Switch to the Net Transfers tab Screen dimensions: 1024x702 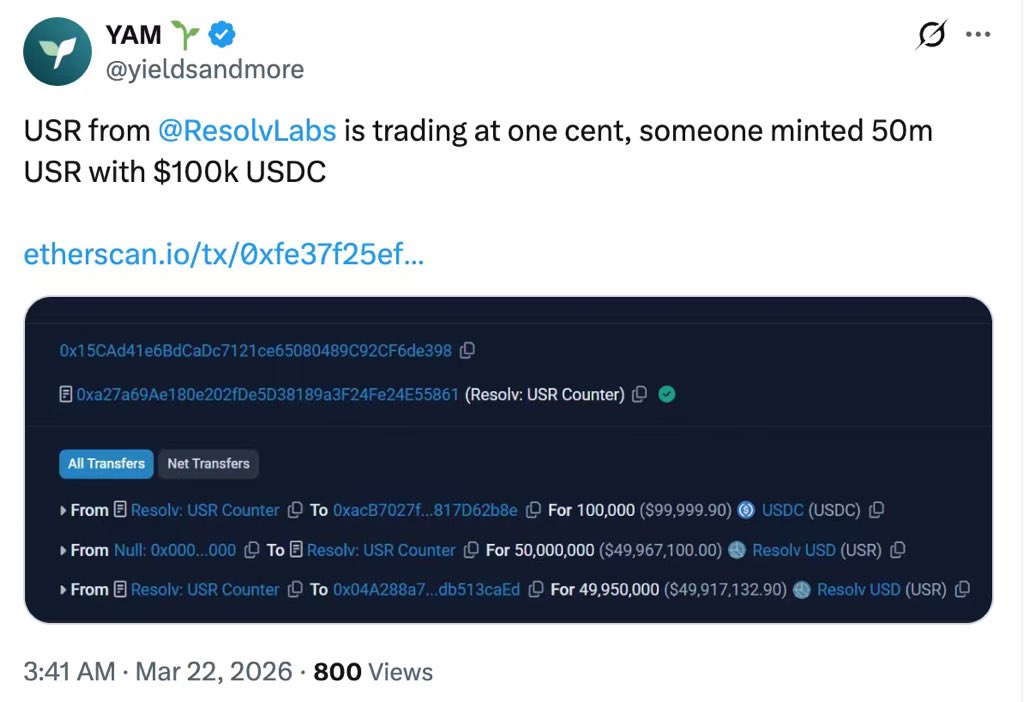point(208,463)
